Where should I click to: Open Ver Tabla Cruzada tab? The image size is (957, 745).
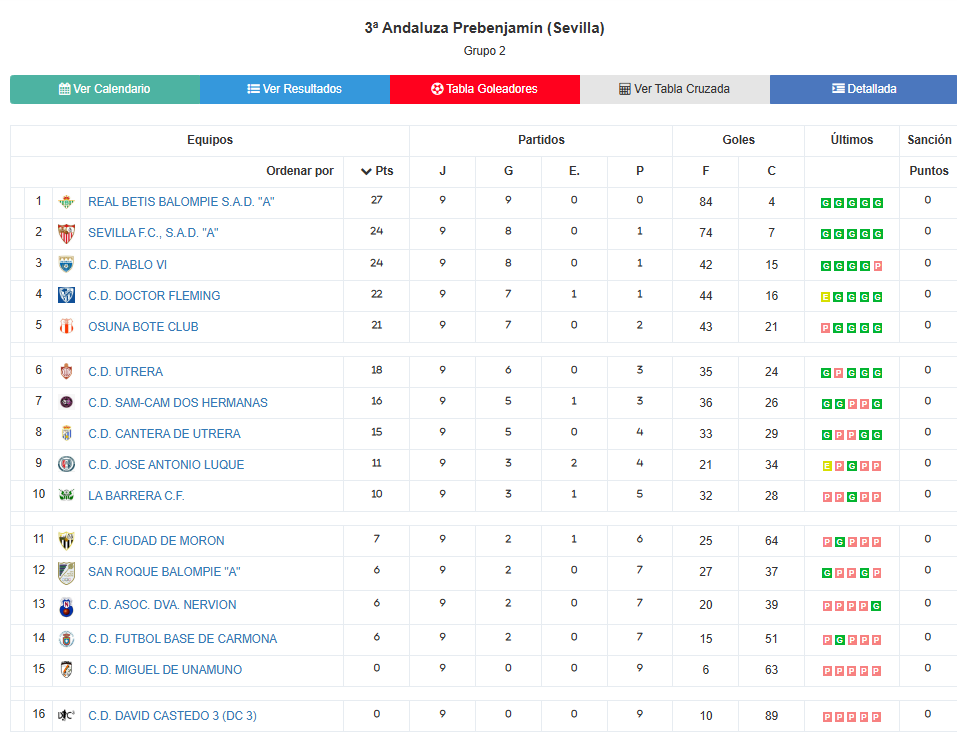click(674, 89)
